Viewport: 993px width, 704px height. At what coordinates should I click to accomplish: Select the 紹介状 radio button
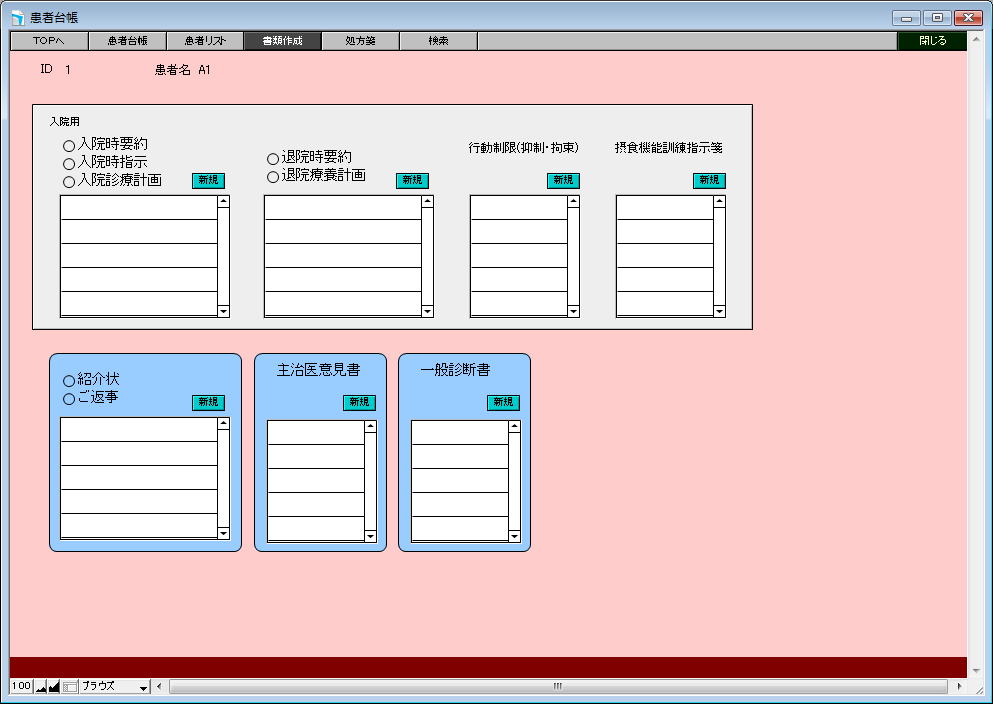[x=69, y=380]
